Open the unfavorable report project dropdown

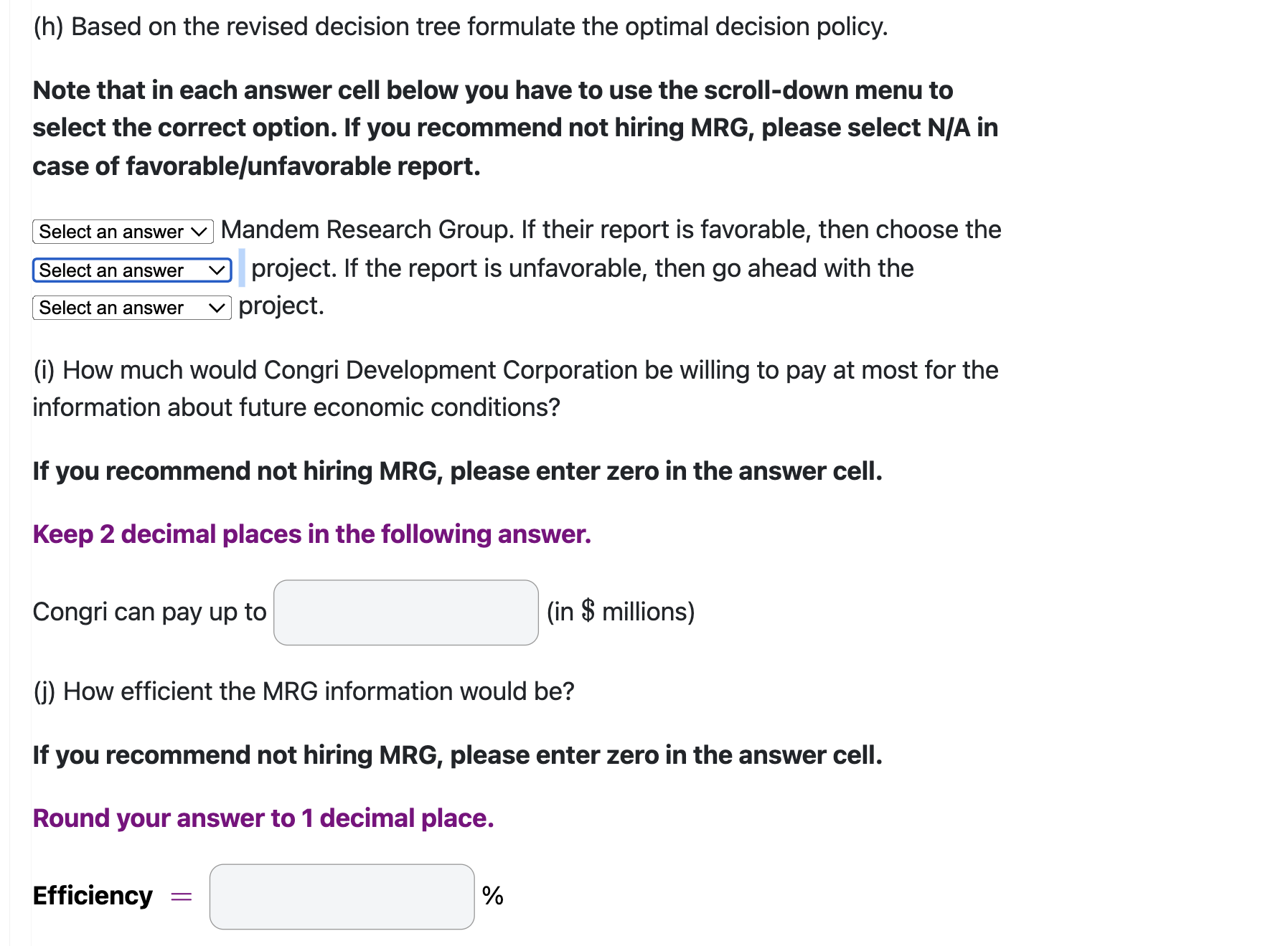pyautogui.click(x=132, y=308)
